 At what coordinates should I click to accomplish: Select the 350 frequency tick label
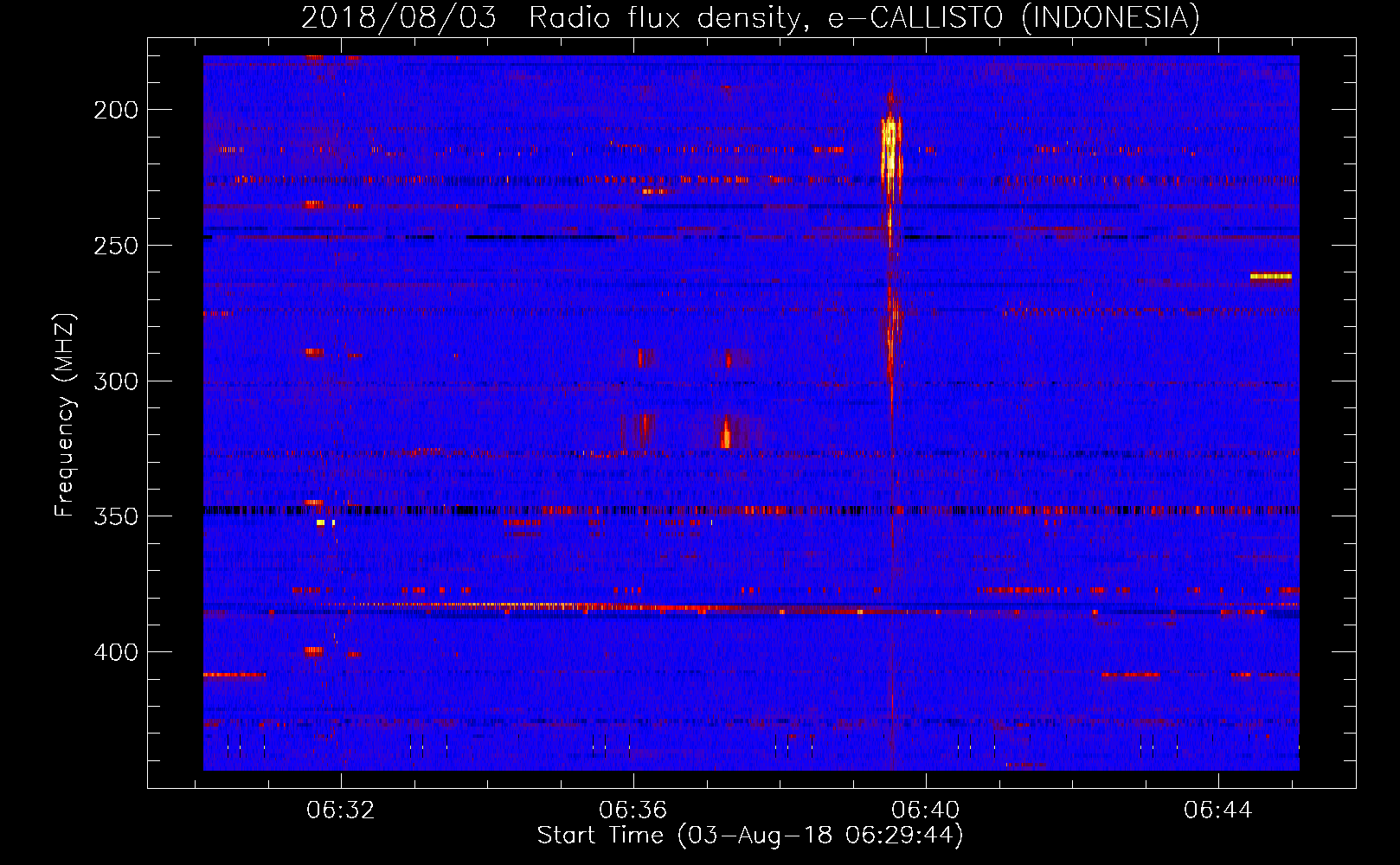tap(116, 516)
